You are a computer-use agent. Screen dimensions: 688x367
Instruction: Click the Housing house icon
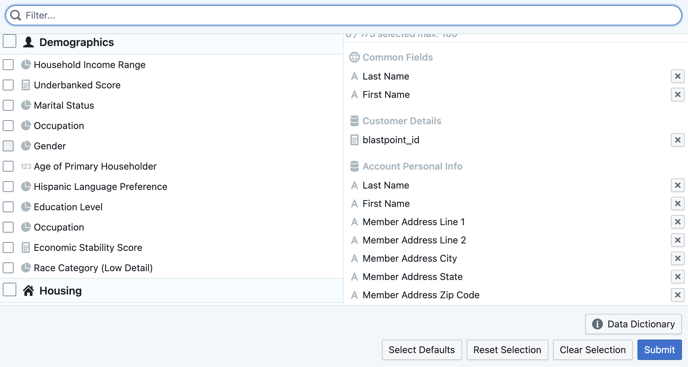tap(29, 291)
